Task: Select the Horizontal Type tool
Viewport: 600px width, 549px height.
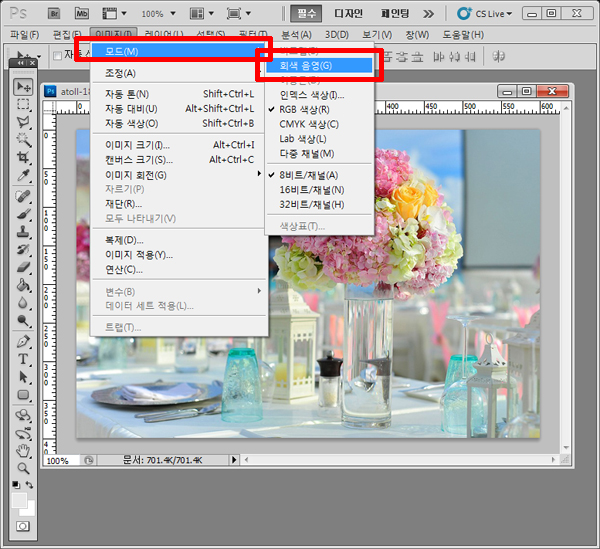Action: tap(23, 359)
